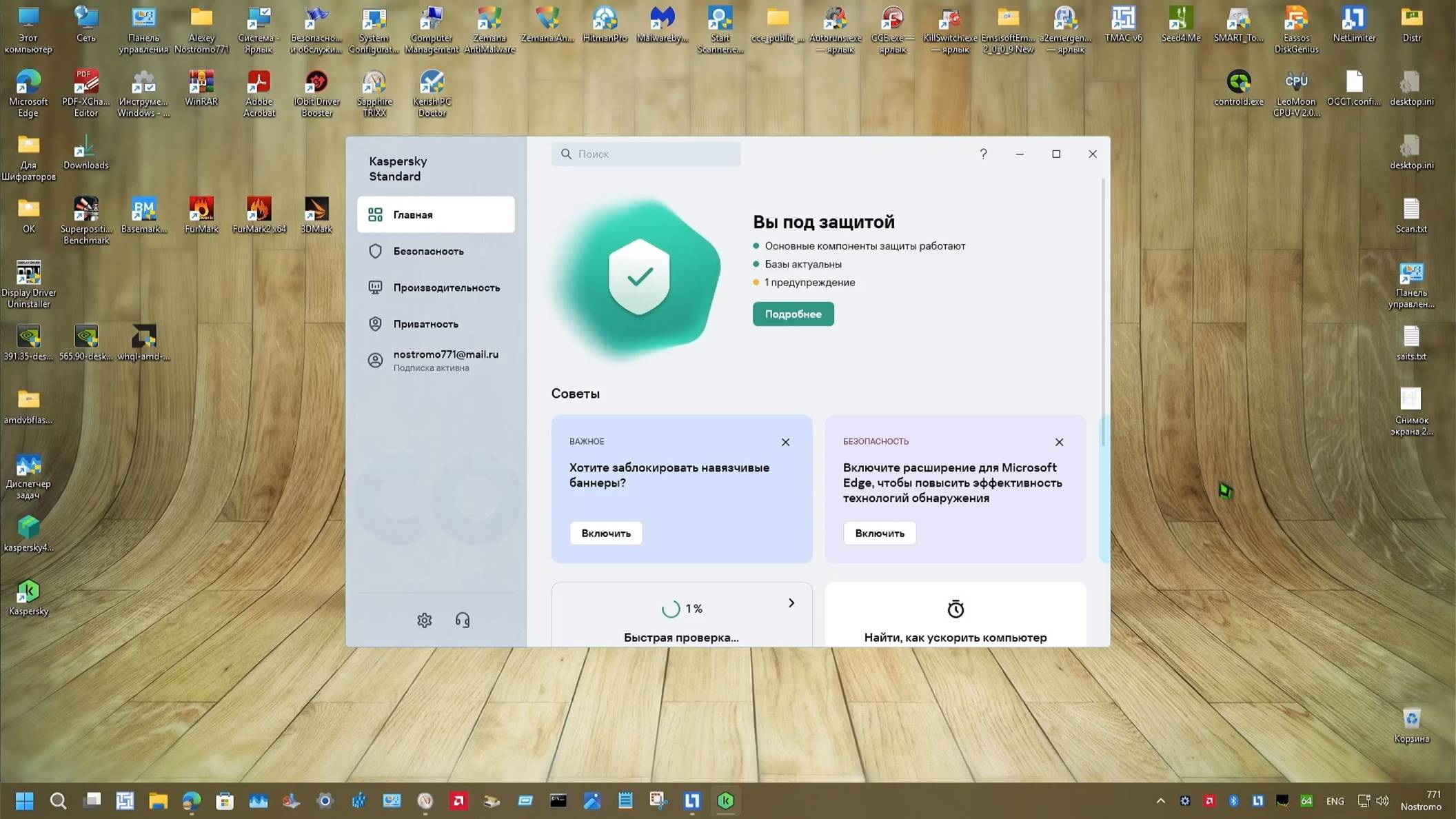
Task: Show hidden system tray icons
Action: 1161,801
